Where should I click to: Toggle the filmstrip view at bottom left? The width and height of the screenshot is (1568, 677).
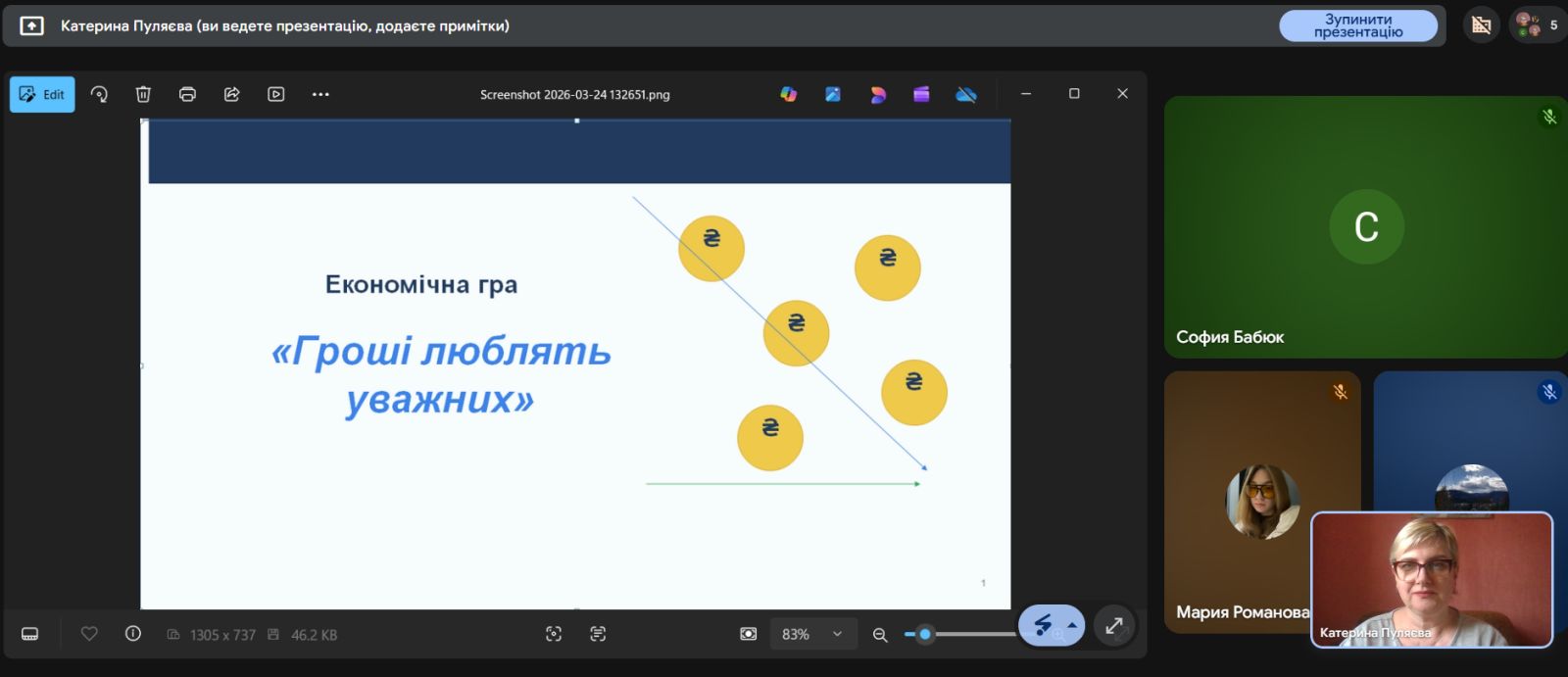click(x=30, y=635)
